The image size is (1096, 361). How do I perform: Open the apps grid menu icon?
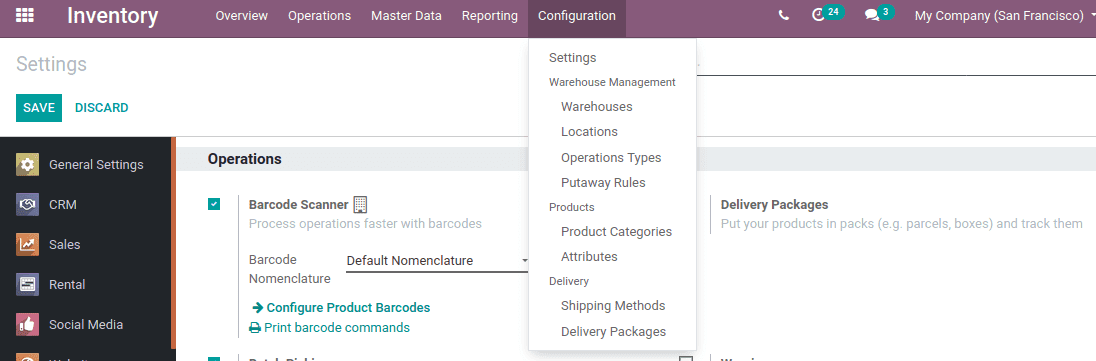click(x=24, y=15)
